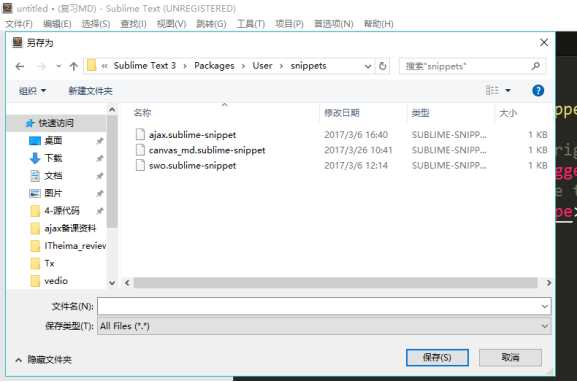Select canvas_md.sublime-snippet file

[x=207, y=150]
